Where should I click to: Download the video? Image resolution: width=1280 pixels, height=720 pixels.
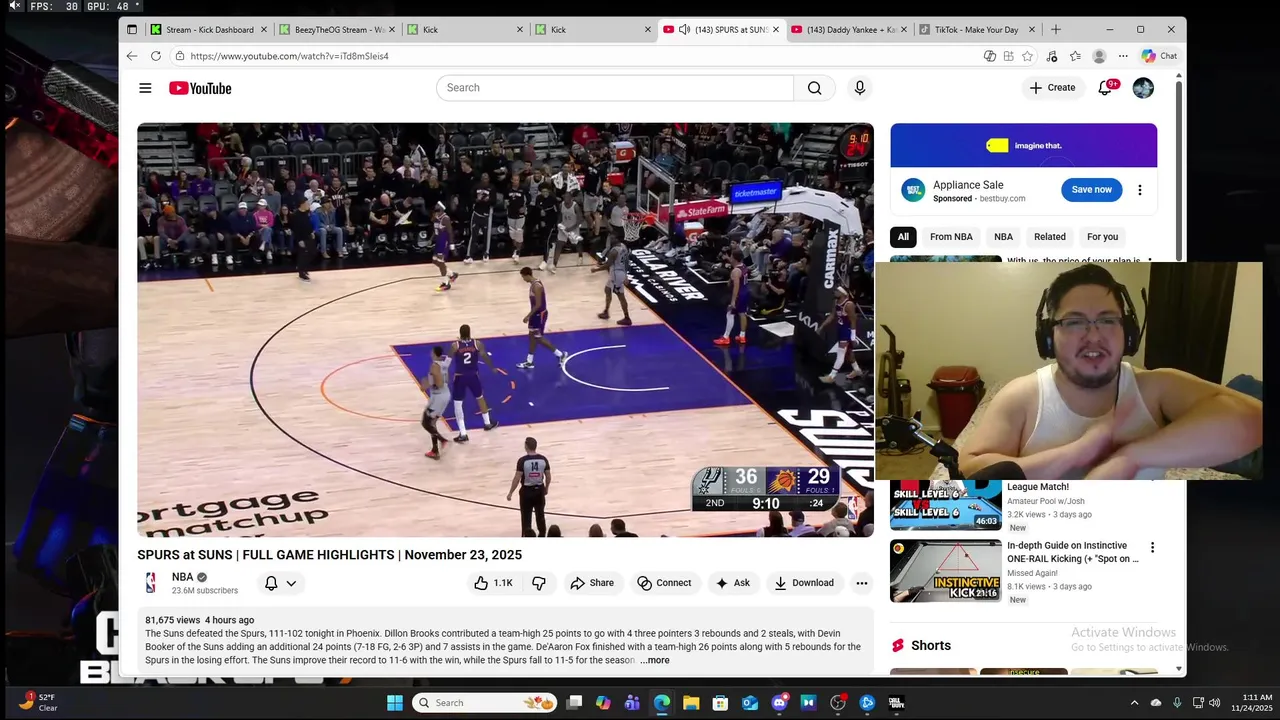[x=804, y=583]
